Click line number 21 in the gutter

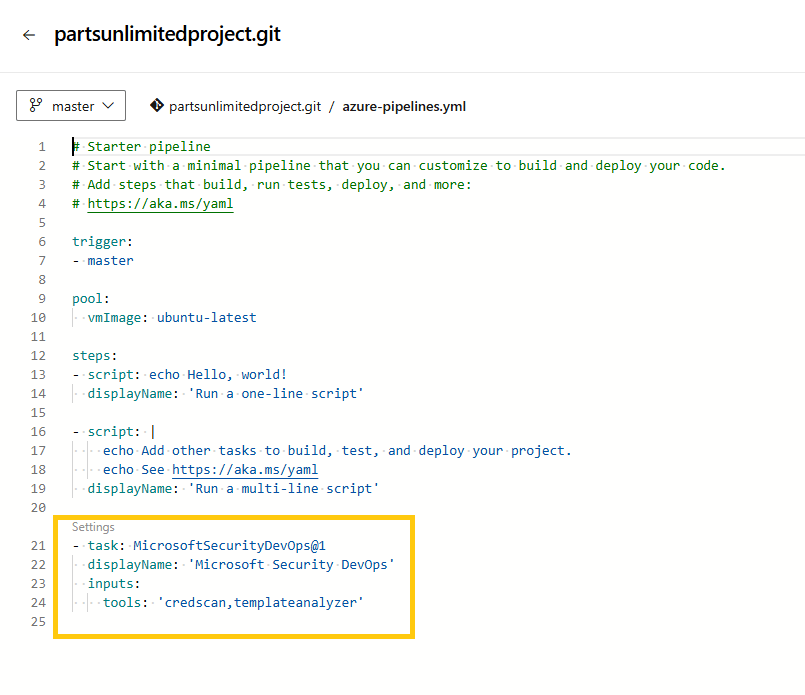point(39,546)
